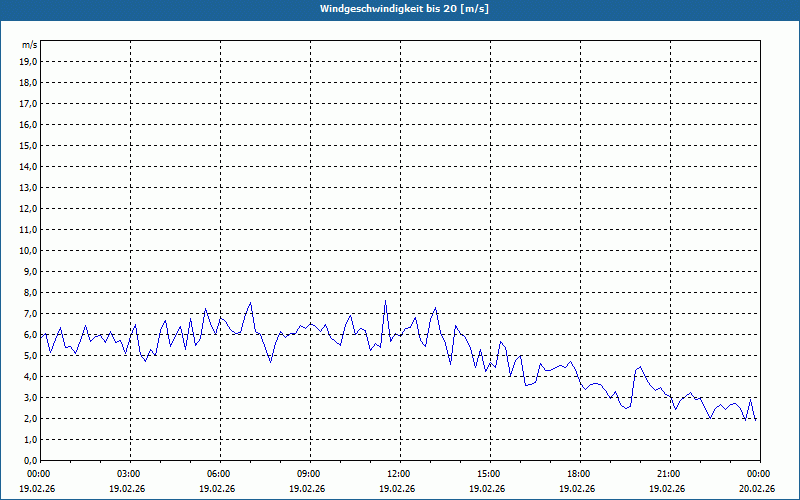
Task: Select the 03:00 time axis label
Action: point(129,474)
